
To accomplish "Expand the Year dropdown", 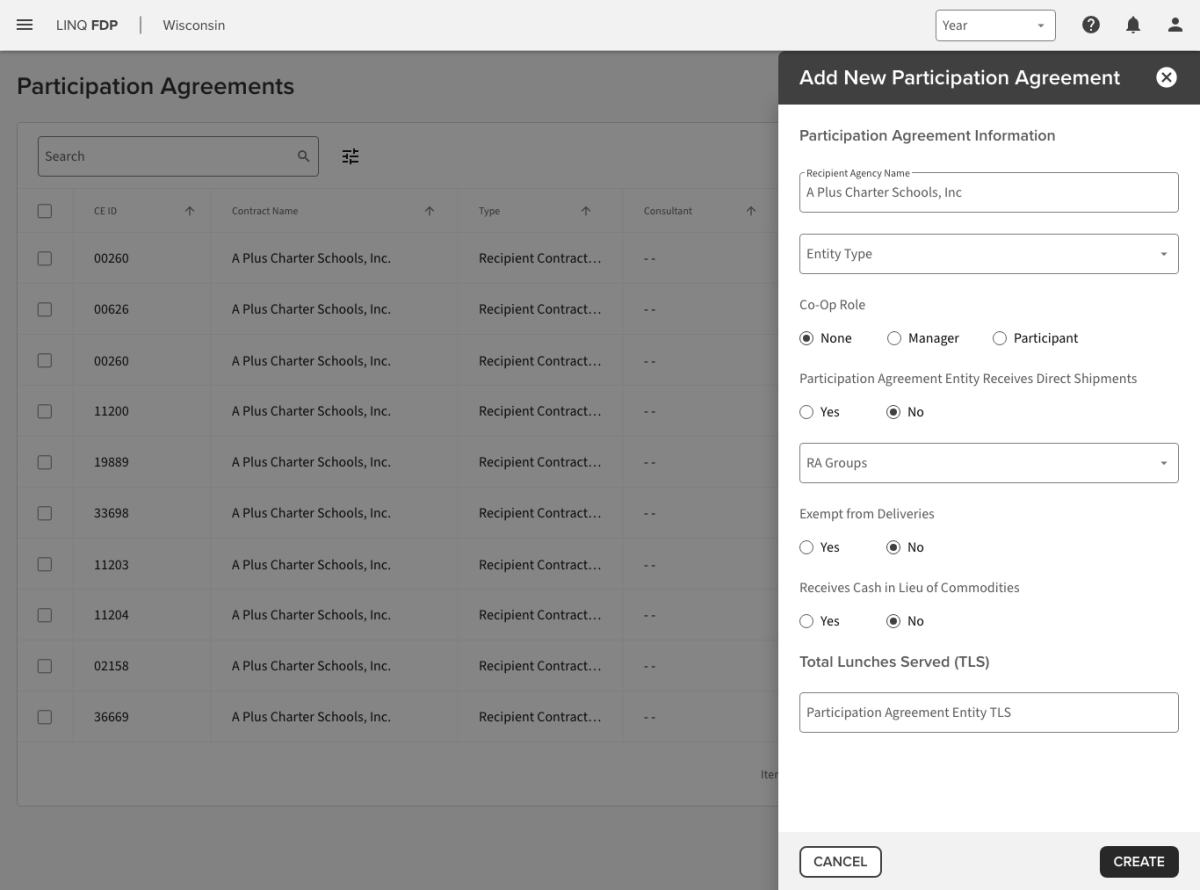I will click(x=995, y=26).
